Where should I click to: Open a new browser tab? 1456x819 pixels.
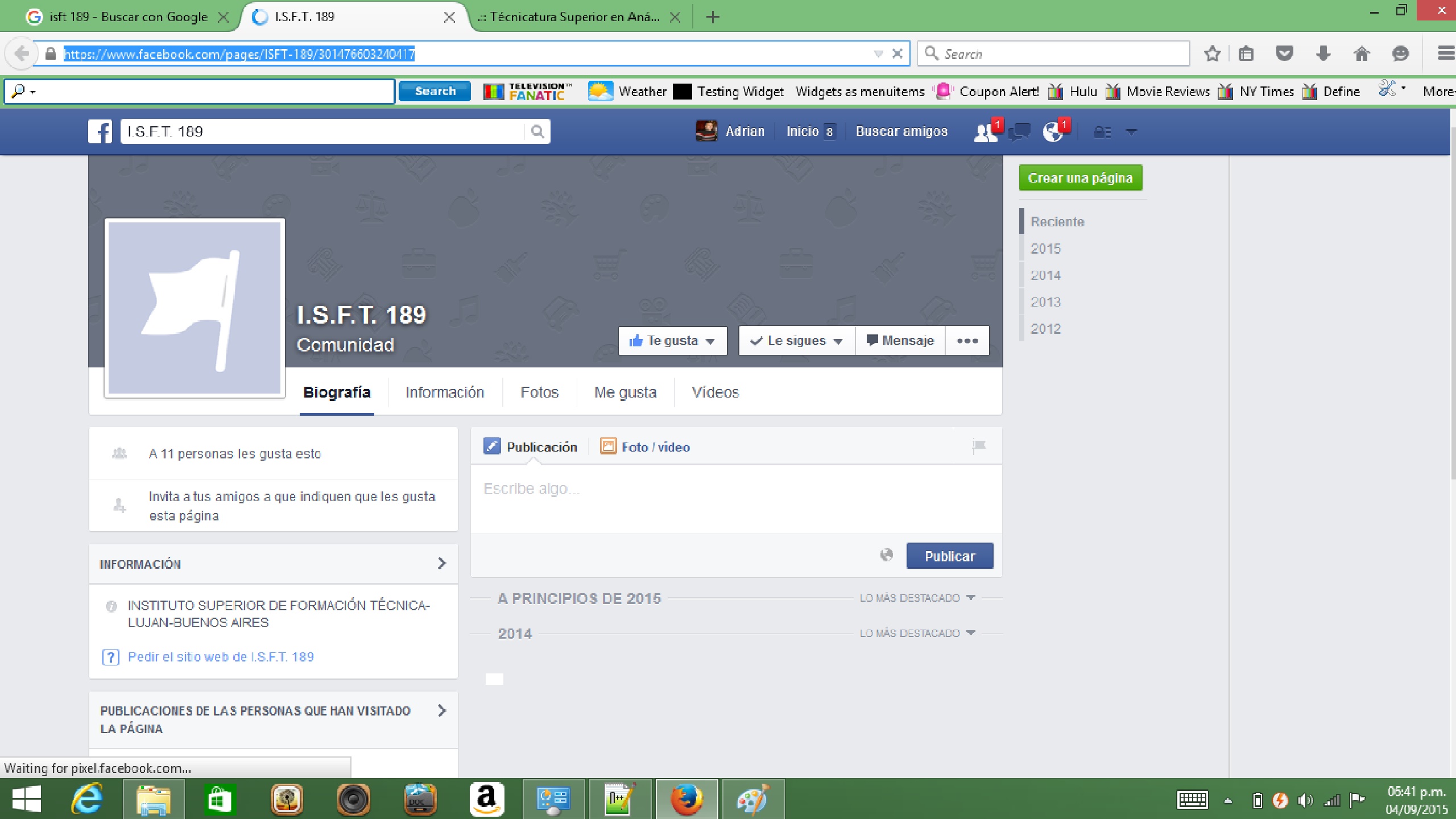pyautogui.click(x=712, y=18)
